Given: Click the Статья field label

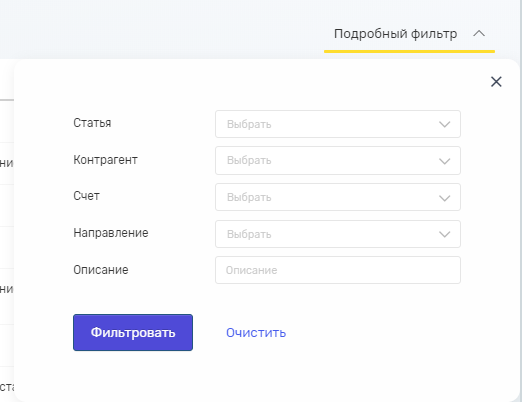Looking at the screenshot, I should [x=92, y=123].
